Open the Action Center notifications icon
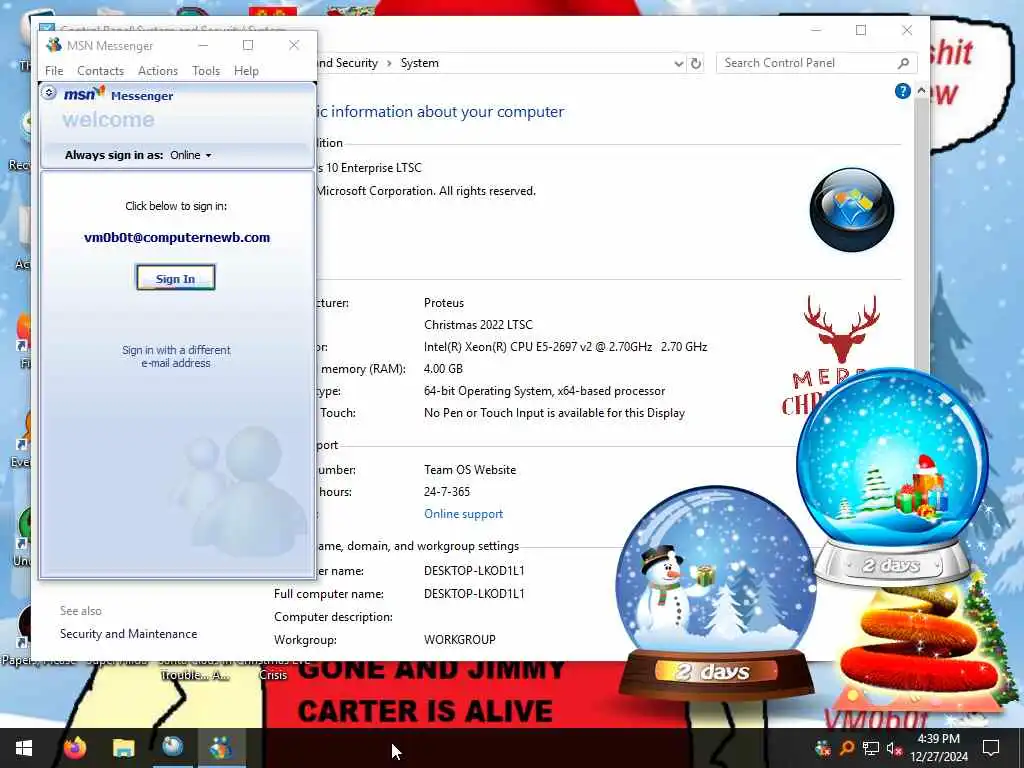1024x768 pixels. 991,748
